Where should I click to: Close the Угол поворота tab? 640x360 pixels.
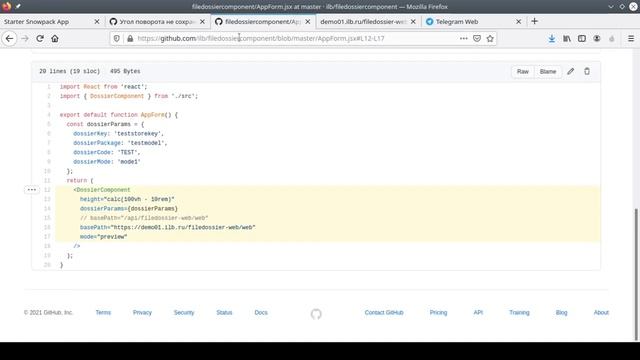202,22
